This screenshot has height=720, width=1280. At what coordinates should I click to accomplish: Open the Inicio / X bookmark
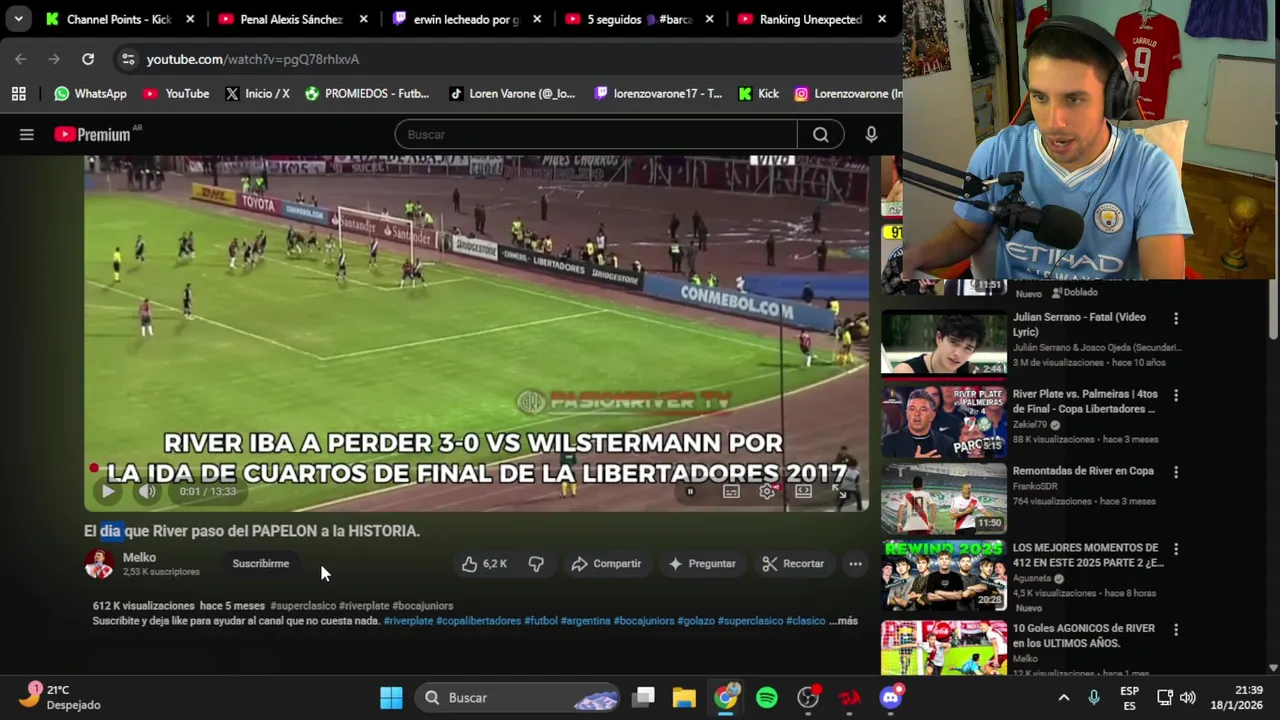click(x=257, y=93)
